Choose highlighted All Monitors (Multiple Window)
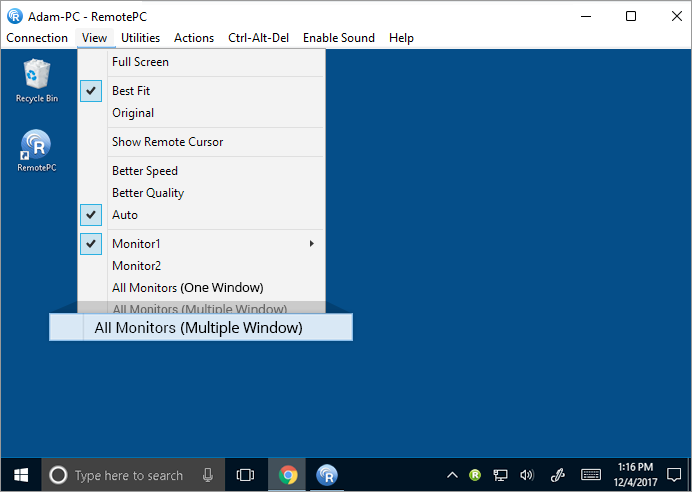This screenshot has width=692, height=492. coord(201,327)
